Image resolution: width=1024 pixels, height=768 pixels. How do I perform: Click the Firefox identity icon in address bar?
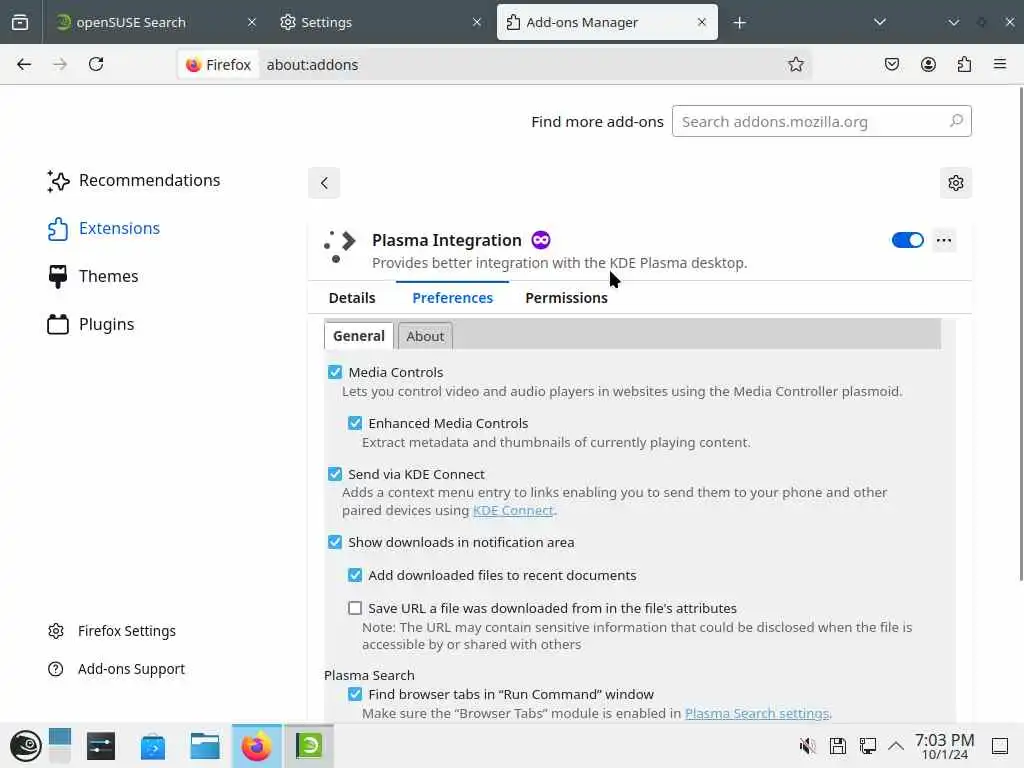(x=218, y=65)
